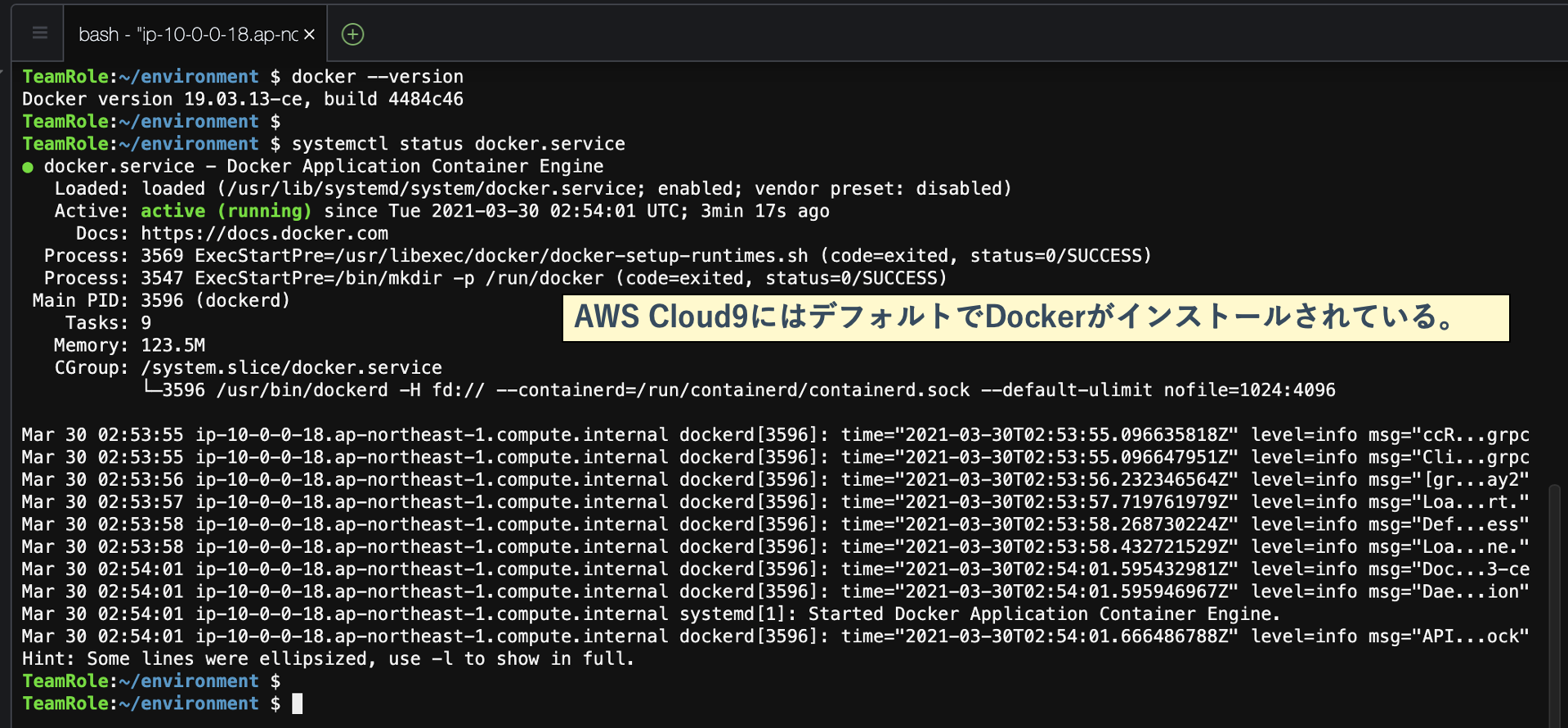Close the bash terminal tab
1568x728 pixels.
pos(309,34)
